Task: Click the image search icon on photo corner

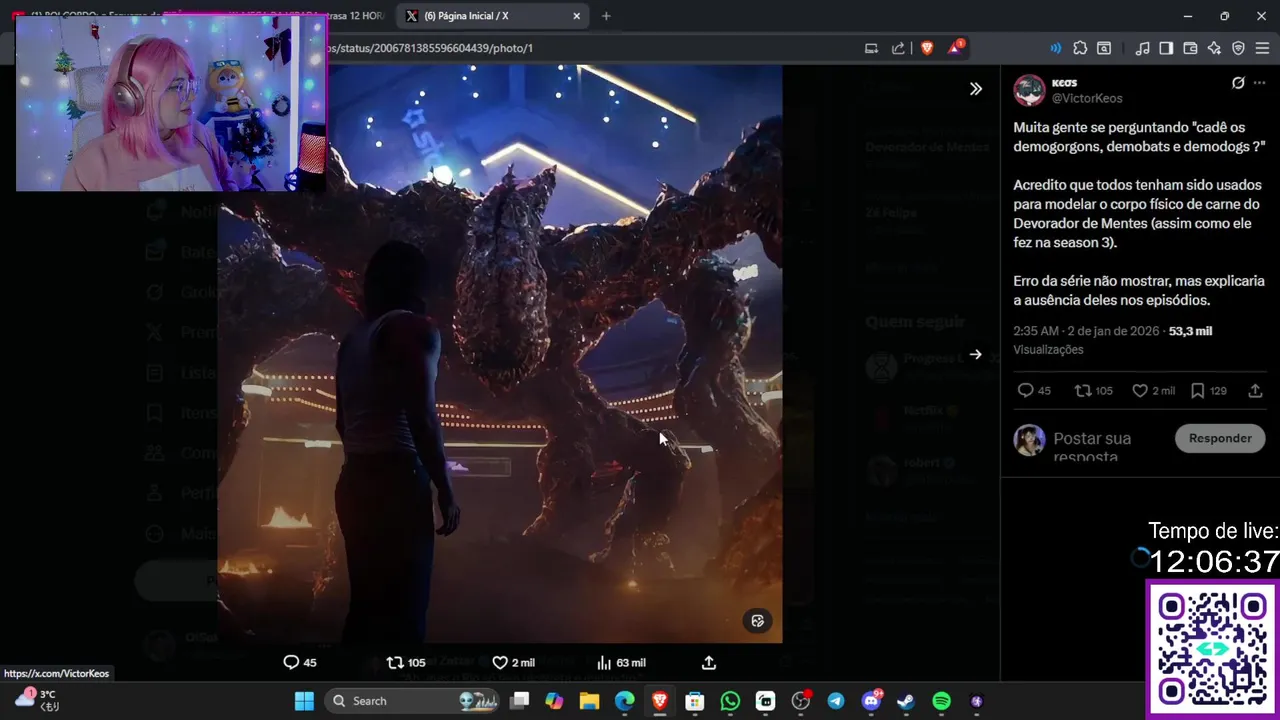Action: point(757,621)
